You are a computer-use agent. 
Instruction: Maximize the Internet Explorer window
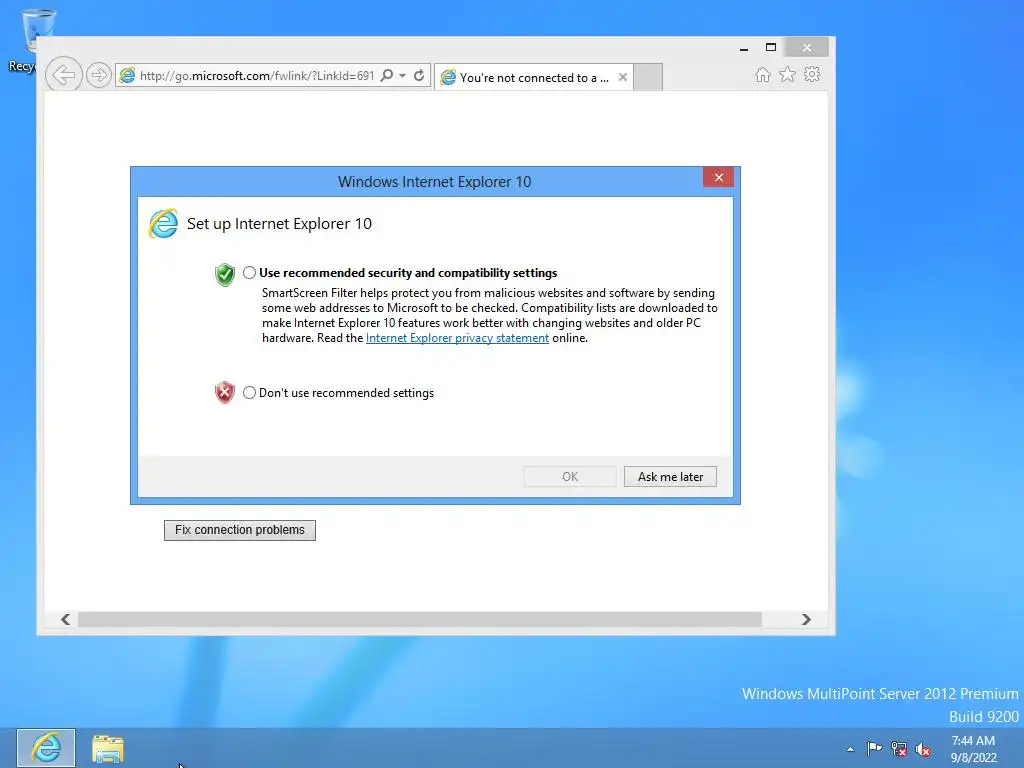tap(771, 48)
